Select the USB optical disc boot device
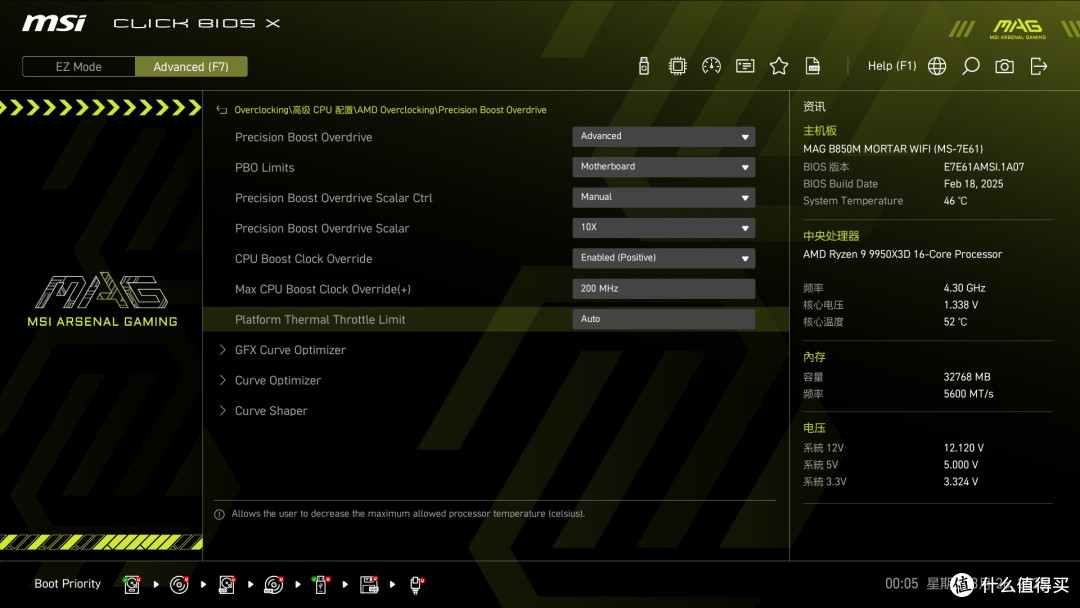 (273, 585)
